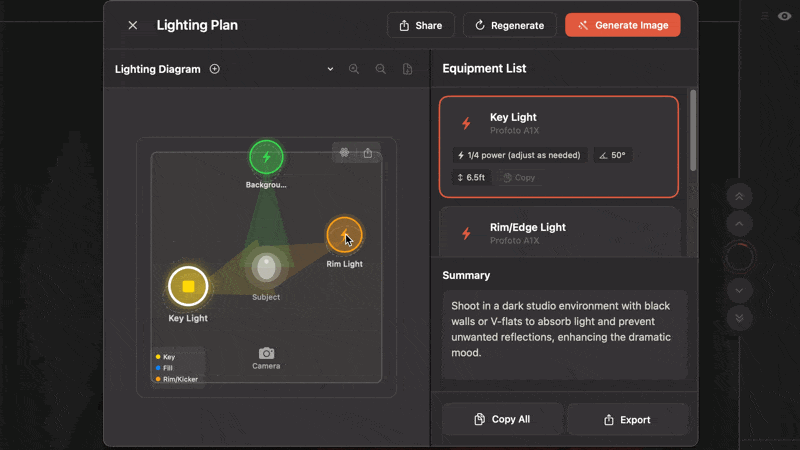This screenshot has width=800, height=450.
Task: Toggle the eye visibility icon top right
Action: [785, 15]
